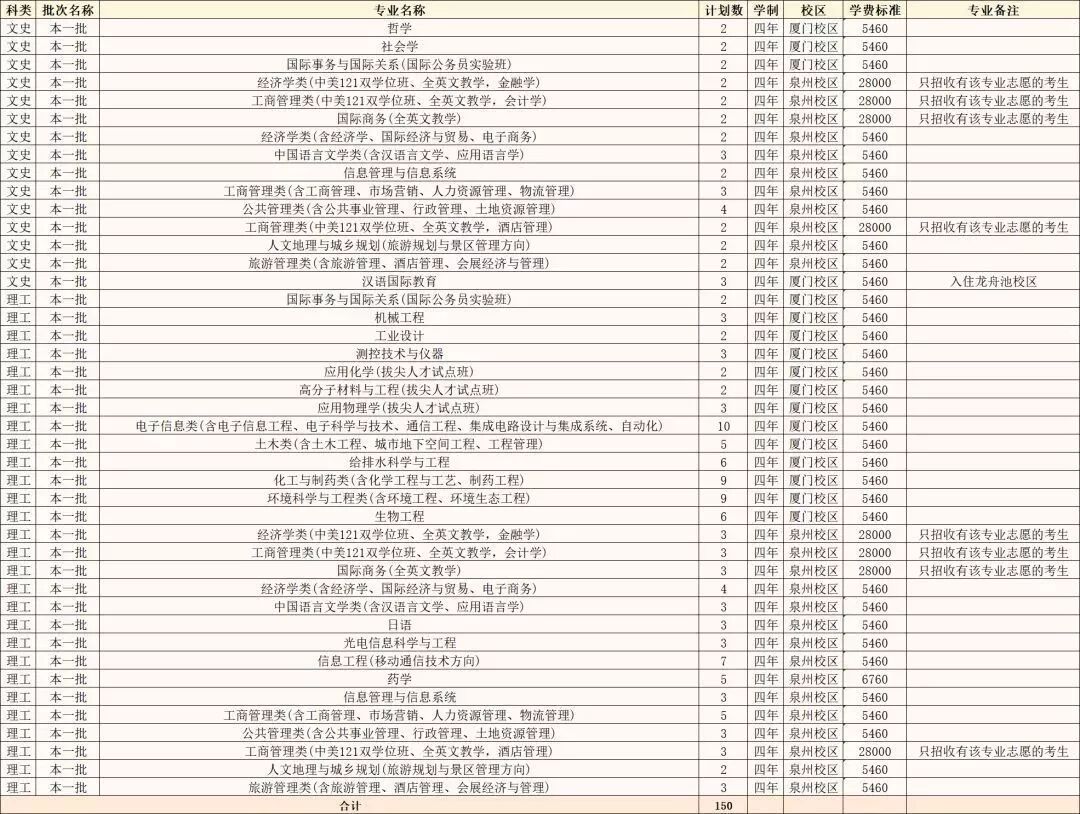
Task: Click 厦门校区 in the 哲学 row
Action: [813, 29]
